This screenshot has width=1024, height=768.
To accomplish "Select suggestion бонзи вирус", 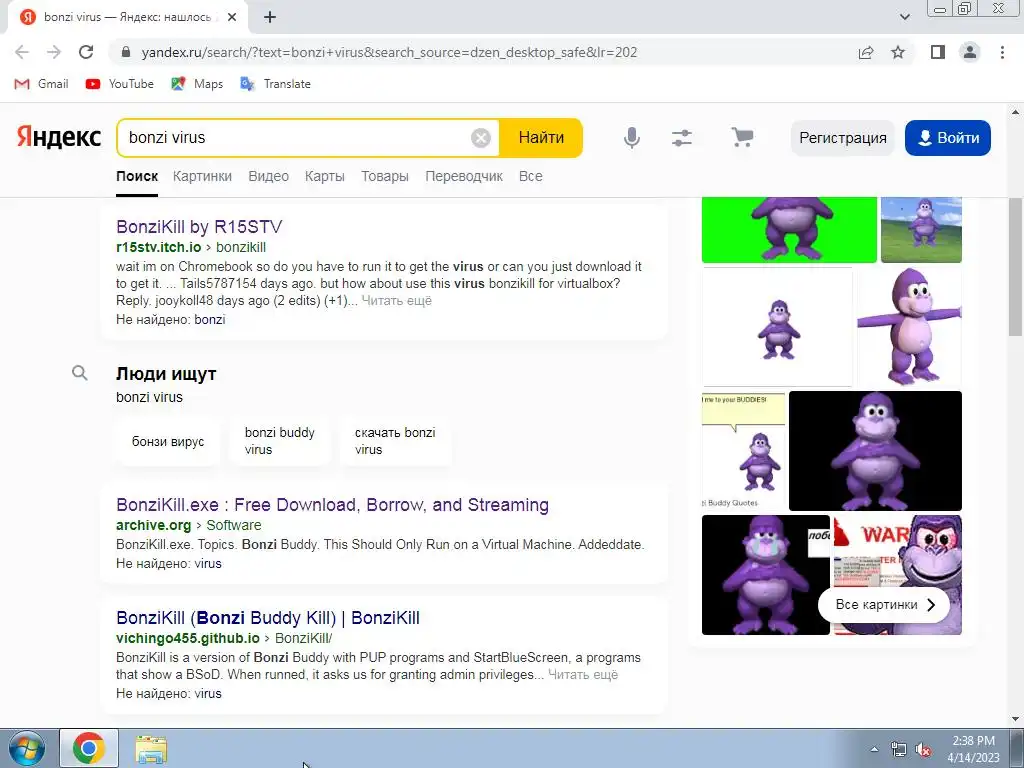I will (168, 441).
